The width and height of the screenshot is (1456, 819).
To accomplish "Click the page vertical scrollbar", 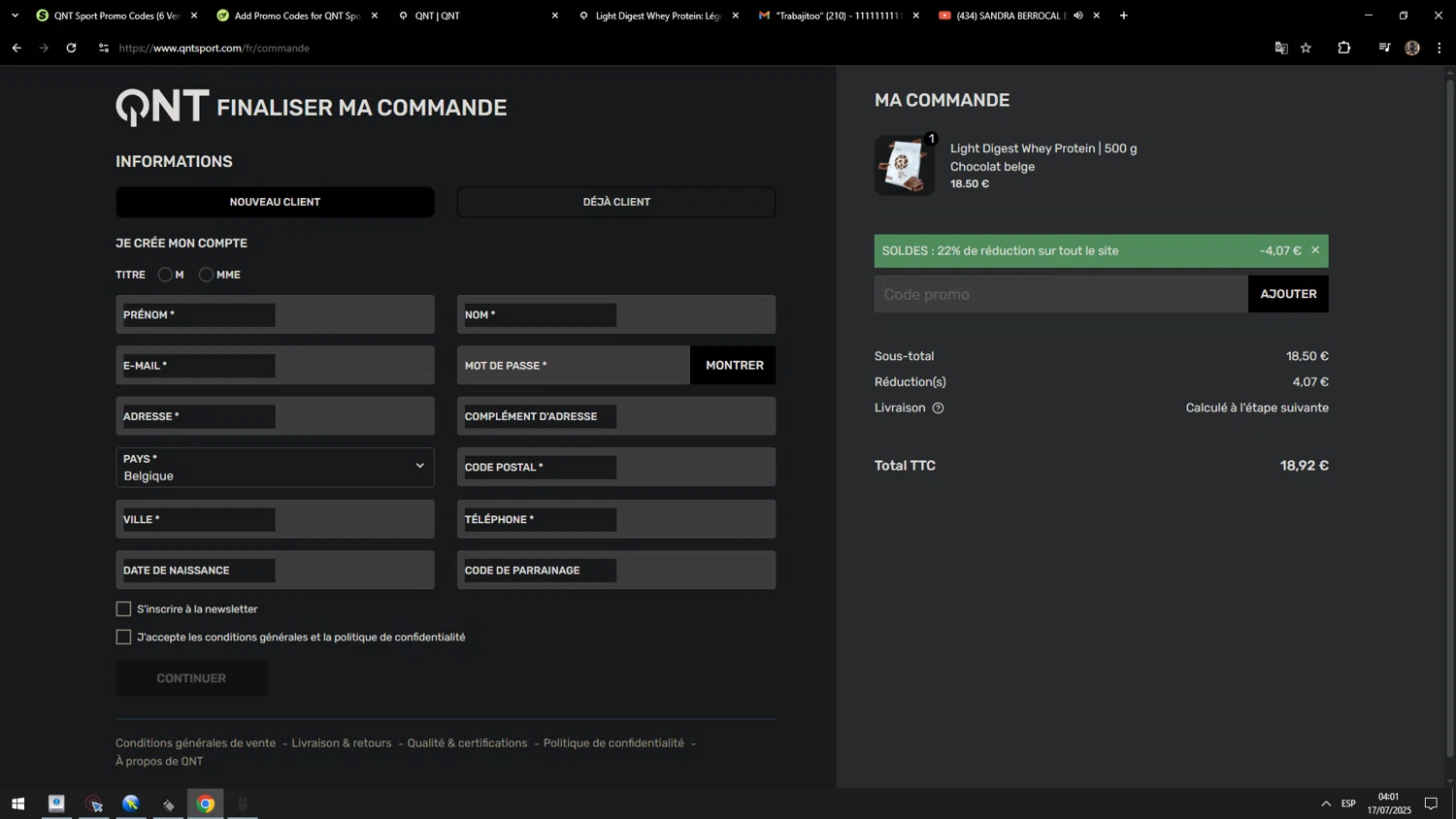I will pos(1450,417).
